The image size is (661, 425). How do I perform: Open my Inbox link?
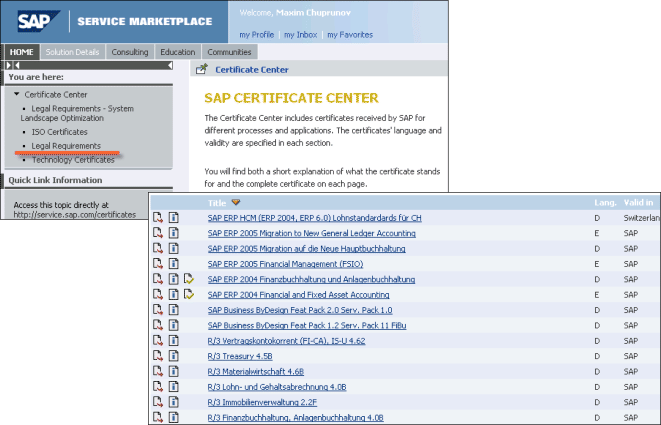point(301,35)
